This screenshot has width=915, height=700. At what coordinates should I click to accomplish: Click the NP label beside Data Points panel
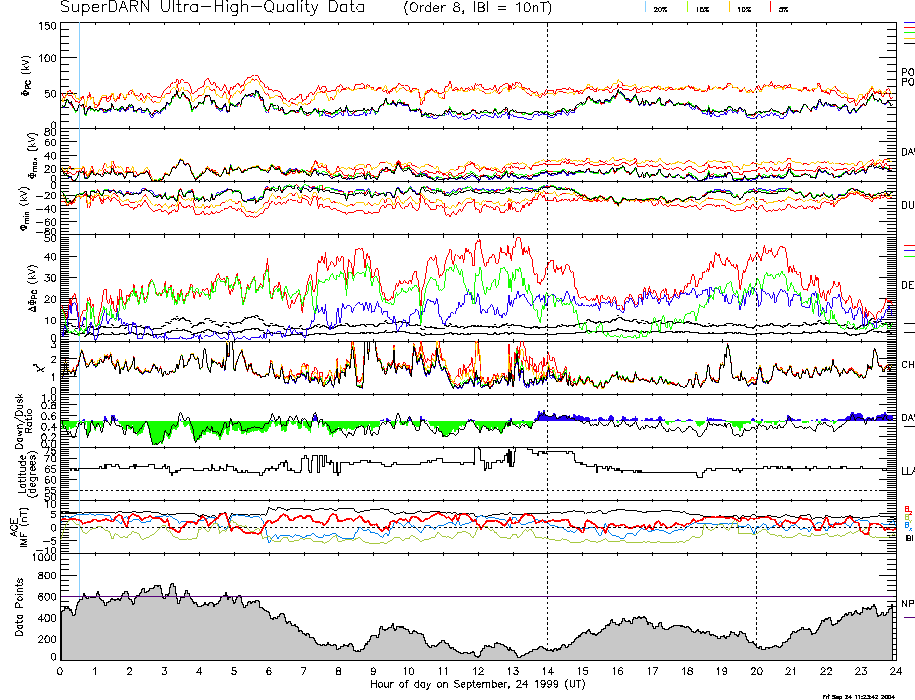click(x=908, y=603)
